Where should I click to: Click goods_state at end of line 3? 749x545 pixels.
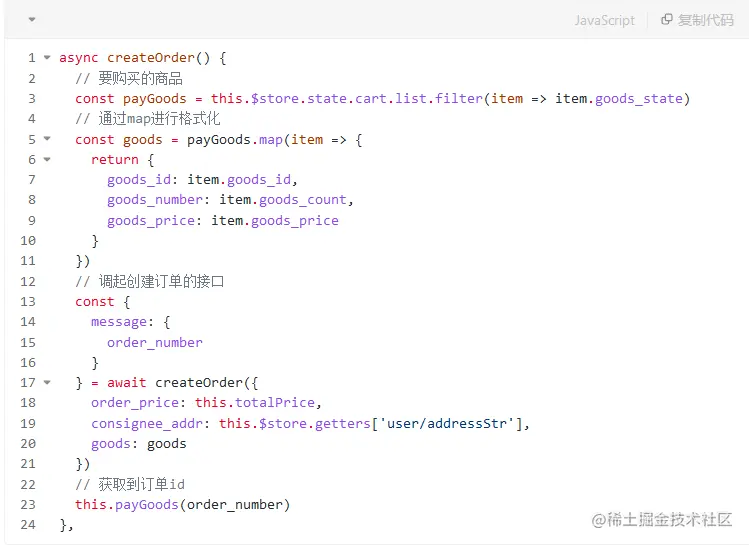pyautogui.click(x=639, y=99)
